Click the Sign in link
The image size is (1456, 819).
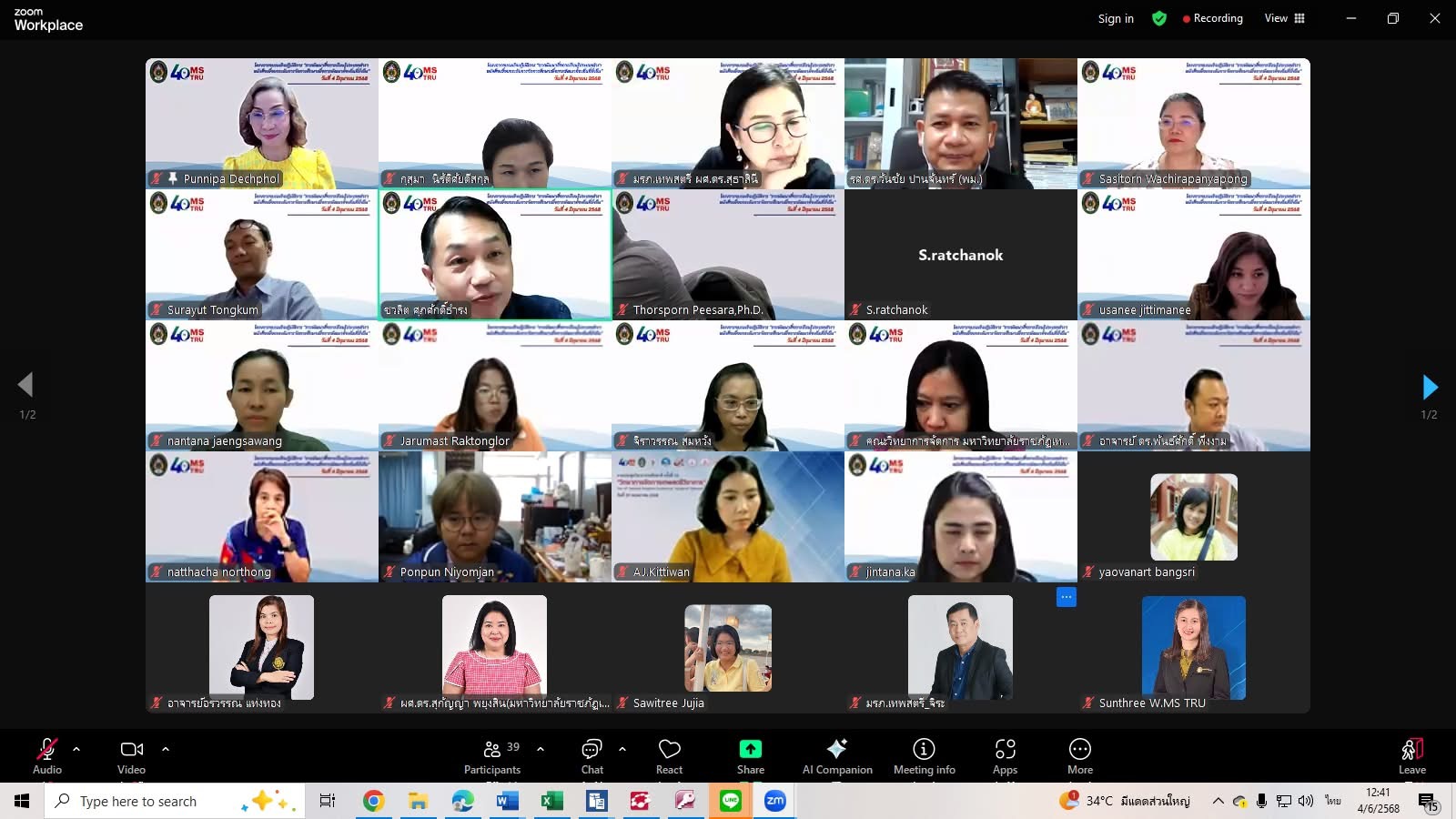(1116, 18)
